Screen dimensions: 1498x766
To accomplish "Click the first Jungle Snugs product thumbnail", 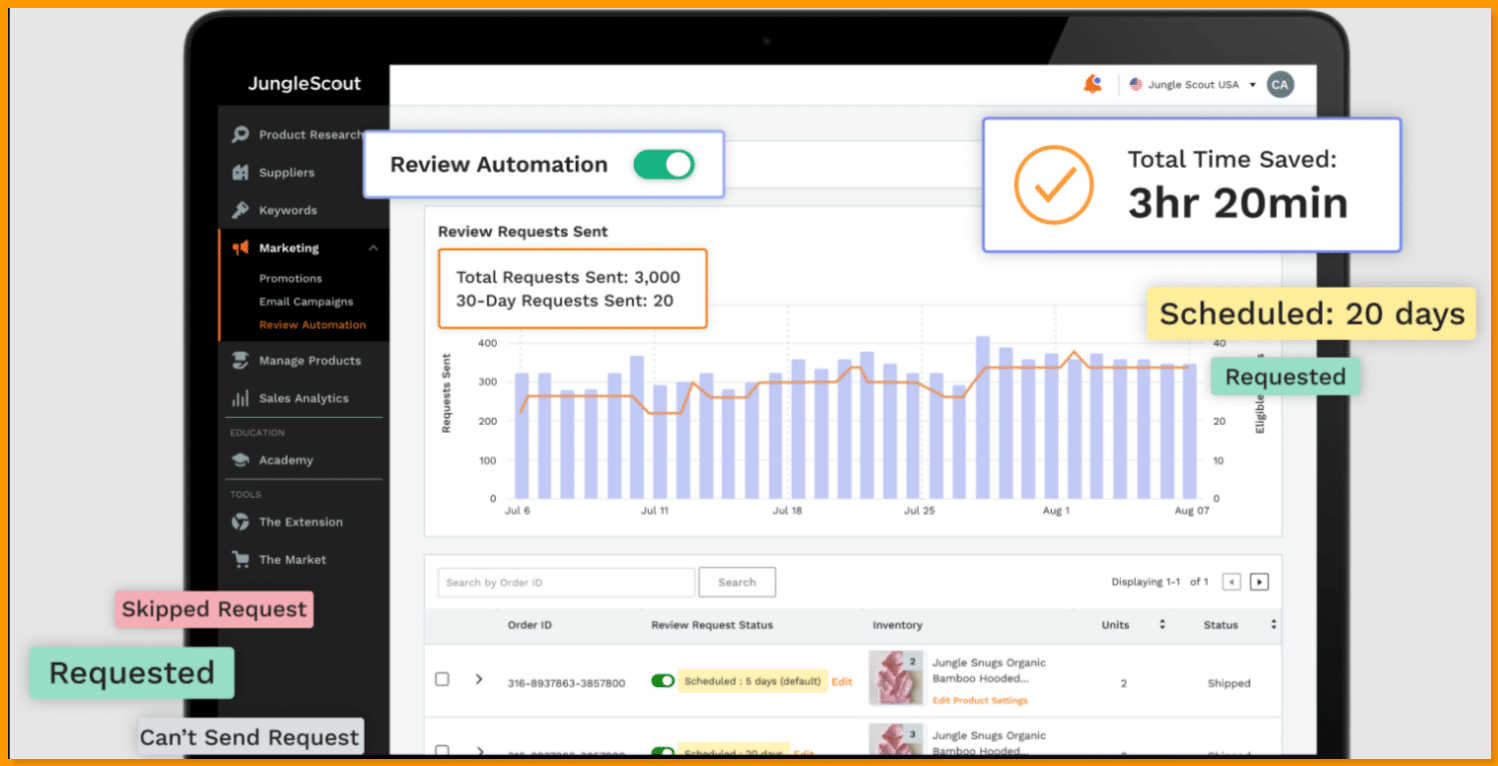I will [x=896, y=679].
